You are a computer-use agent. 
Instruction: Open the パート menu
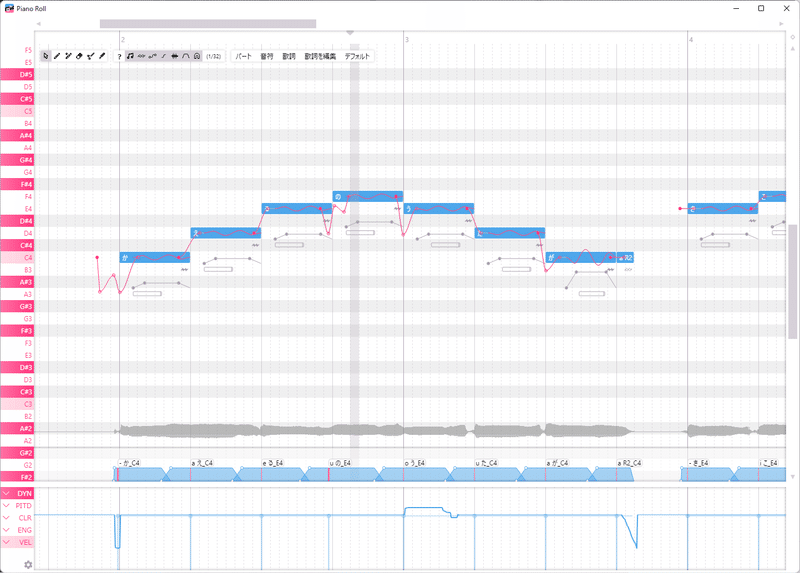point(244,56)
